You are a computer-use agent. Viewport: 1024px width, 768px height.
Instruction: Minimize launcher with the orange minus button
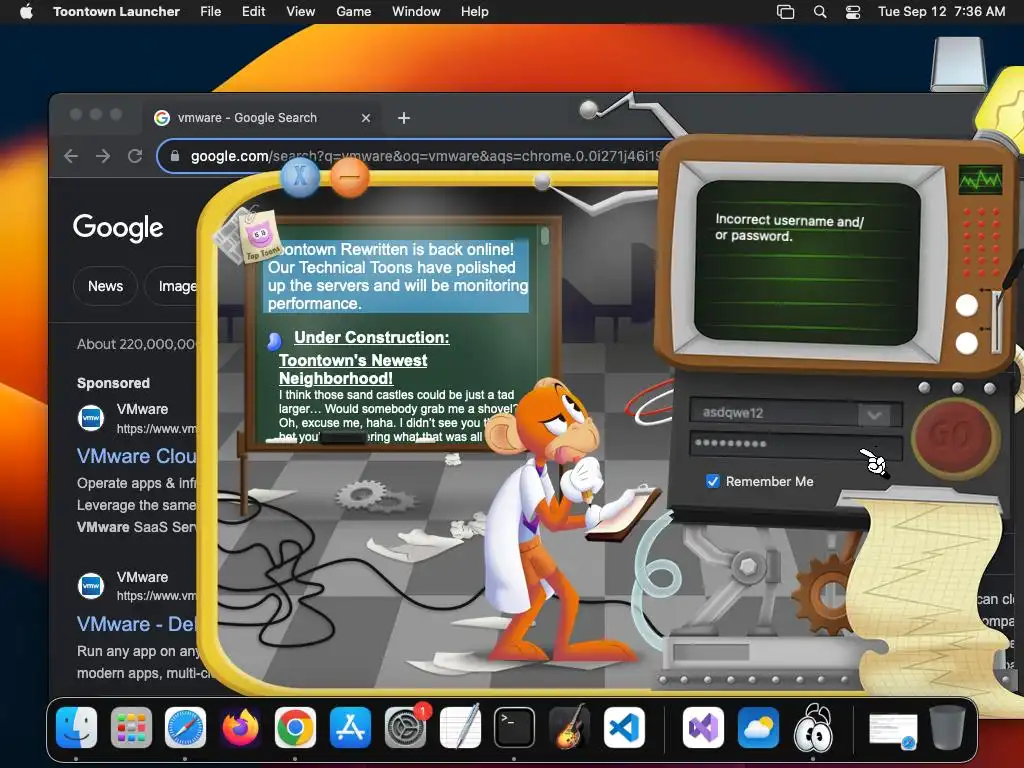pos(349,176)
